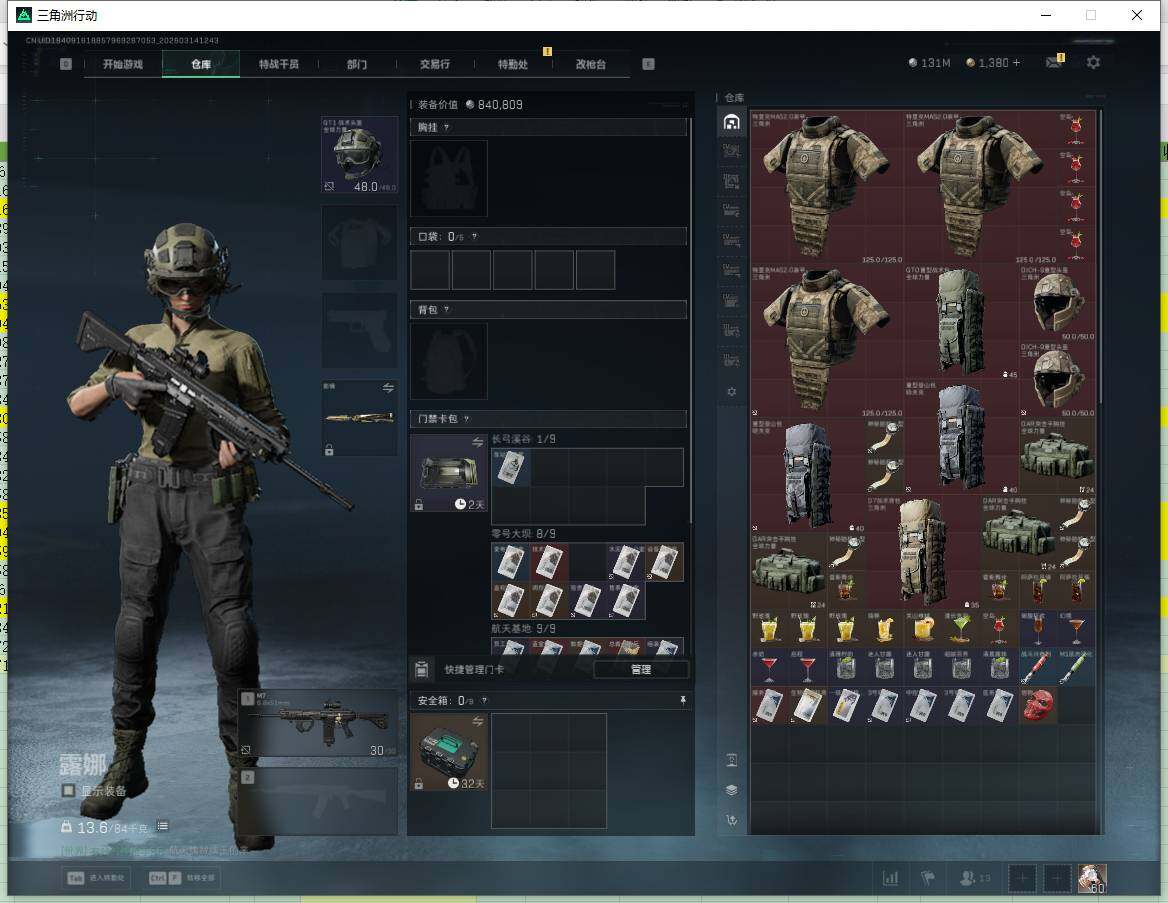The width and height of the screenshot is (1168, 903).
Task: Select the green martini cocktail item
Action: click(x=961, y=629)
